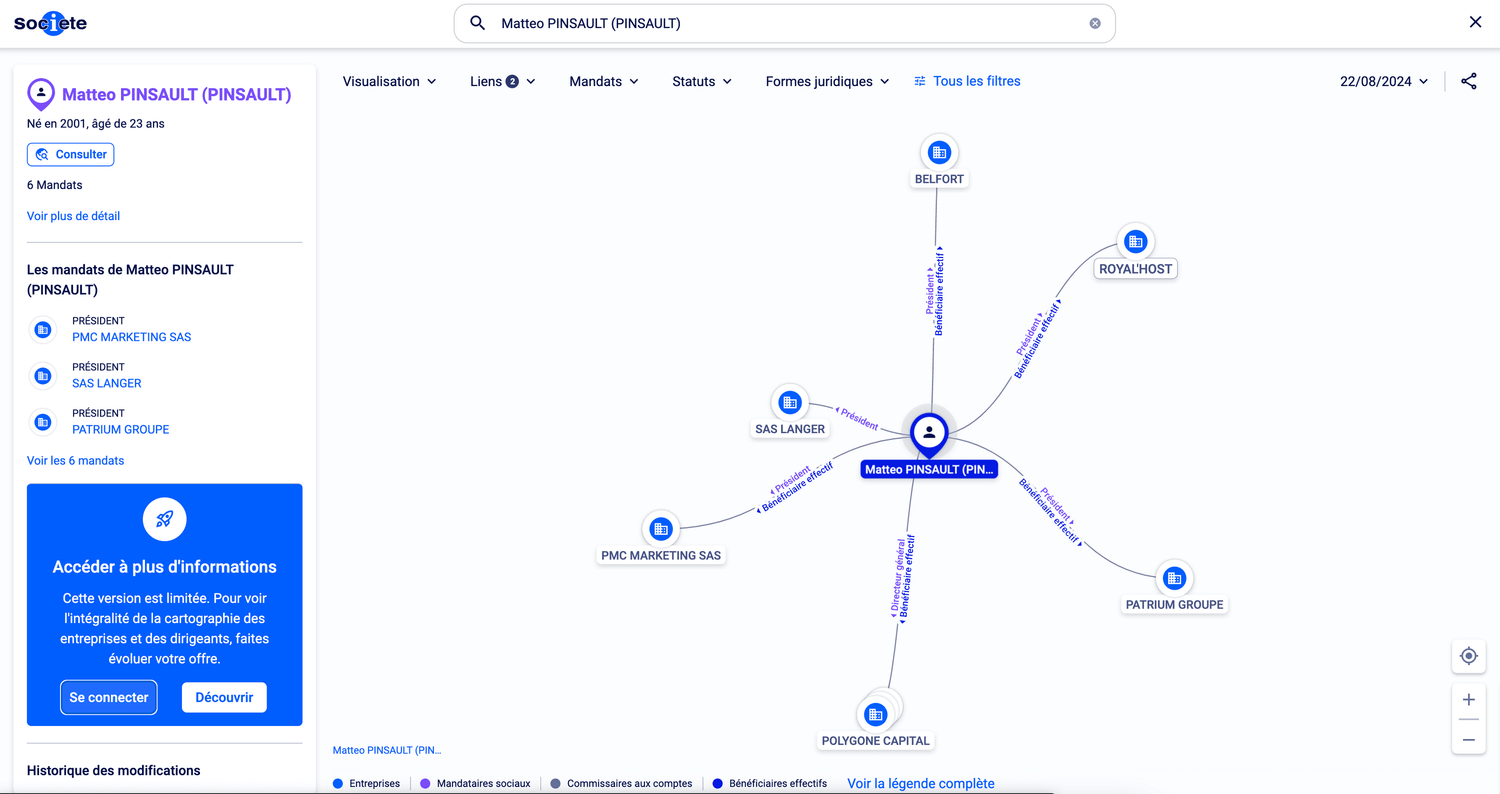Image resolution: width=1500 pixels, height=794 pixels.
Task: Share the cartography via share icon
Action: point(1468,82)
